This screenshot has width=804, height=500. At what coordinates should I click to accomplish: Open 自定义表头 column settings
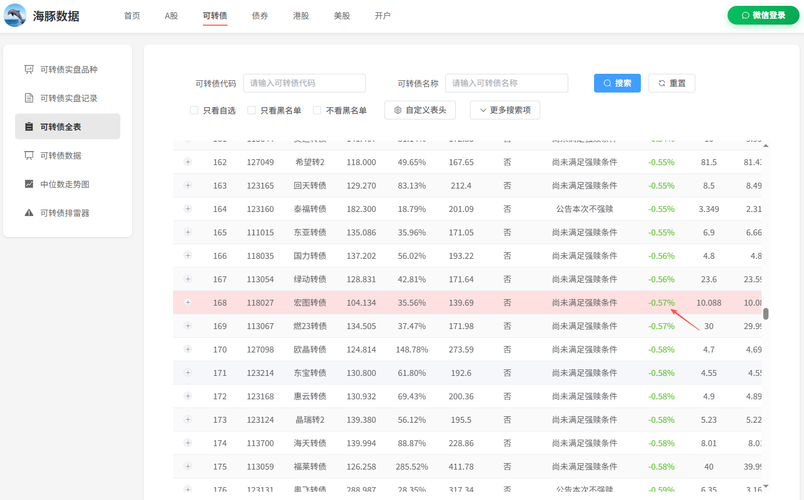tap(421, 110)
